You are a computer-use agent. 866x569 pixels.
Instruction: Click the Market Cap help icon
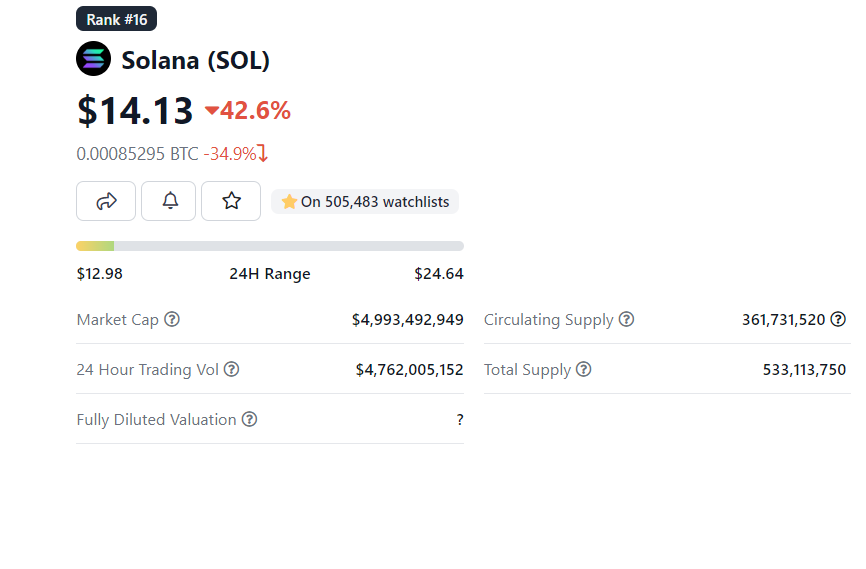coord(172,320)
